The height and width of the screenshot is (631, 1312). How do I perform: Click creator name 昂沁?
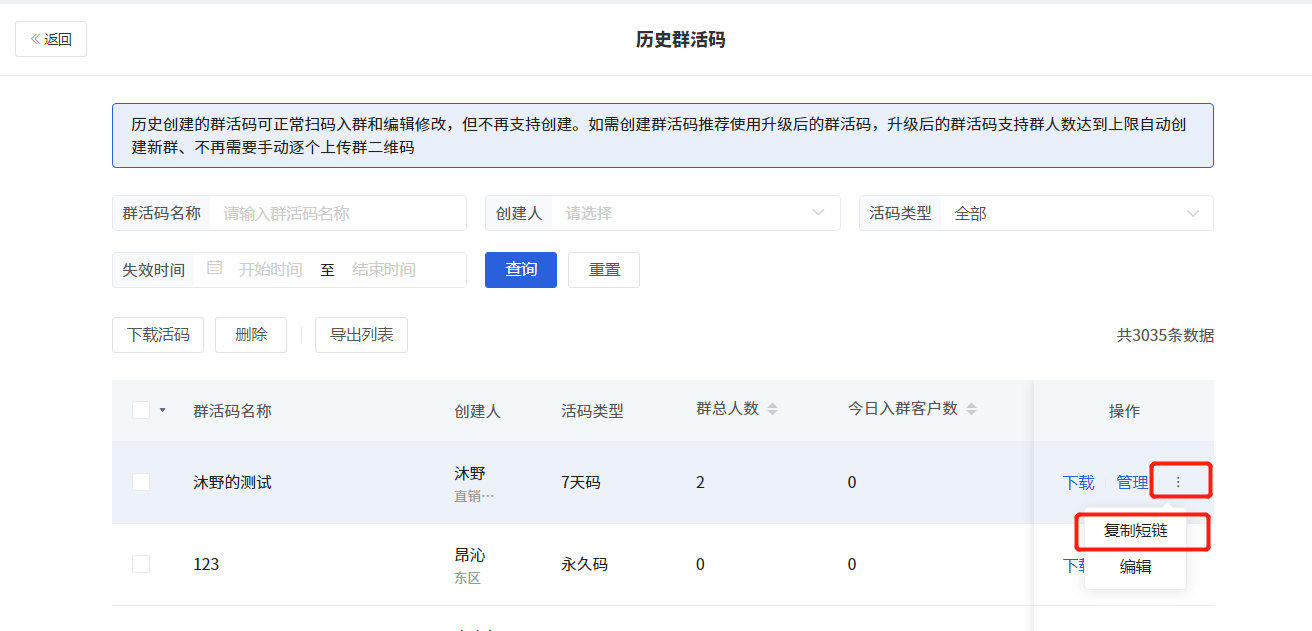coord(469,555)
